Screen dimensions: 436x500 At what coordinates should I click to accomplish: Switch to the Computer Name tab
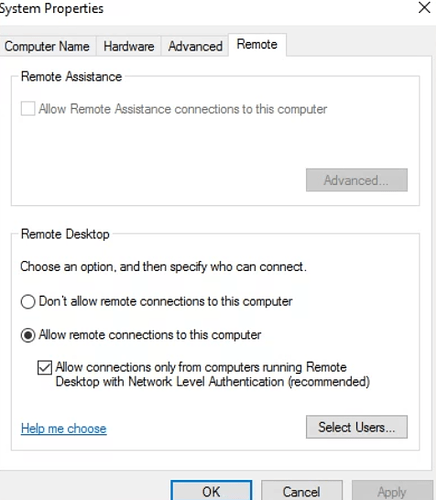tap(47, 46)
